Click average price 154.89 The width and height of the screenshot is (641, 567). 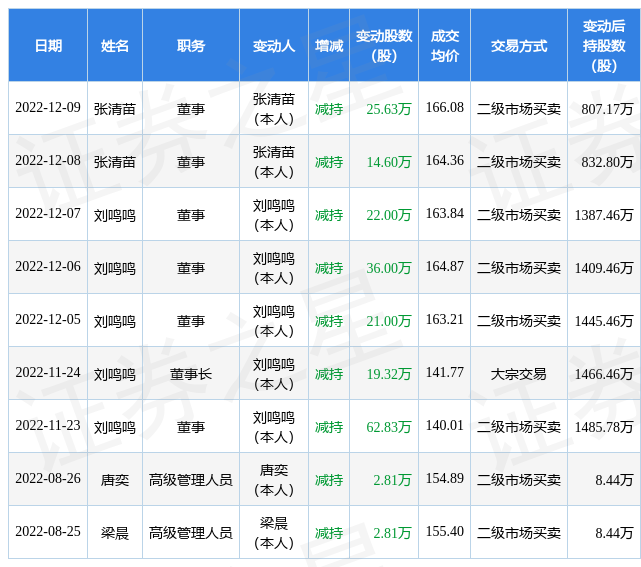[444, 478]
